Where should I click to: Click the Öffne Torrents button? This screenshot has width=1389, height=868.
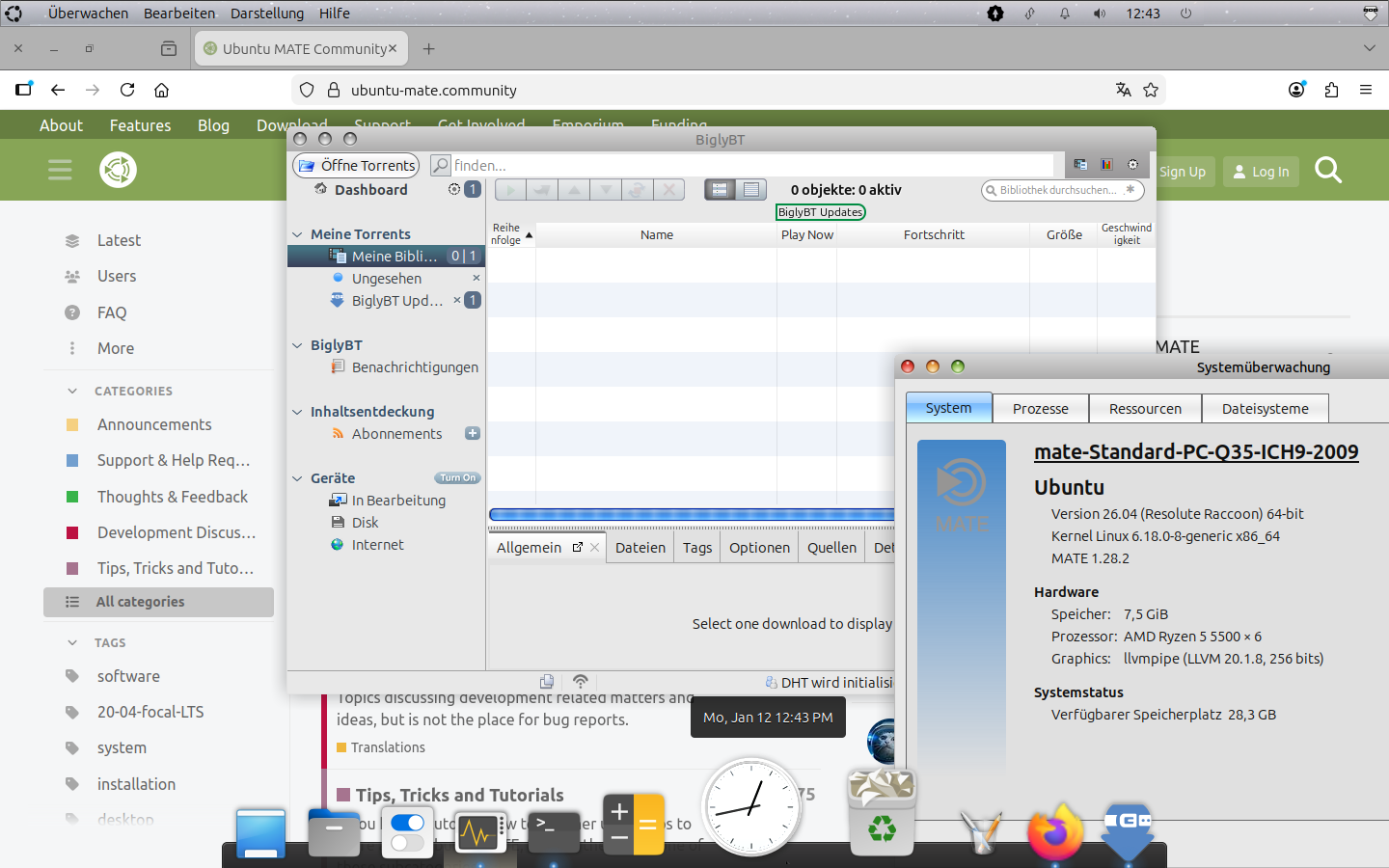click(356, 165)
